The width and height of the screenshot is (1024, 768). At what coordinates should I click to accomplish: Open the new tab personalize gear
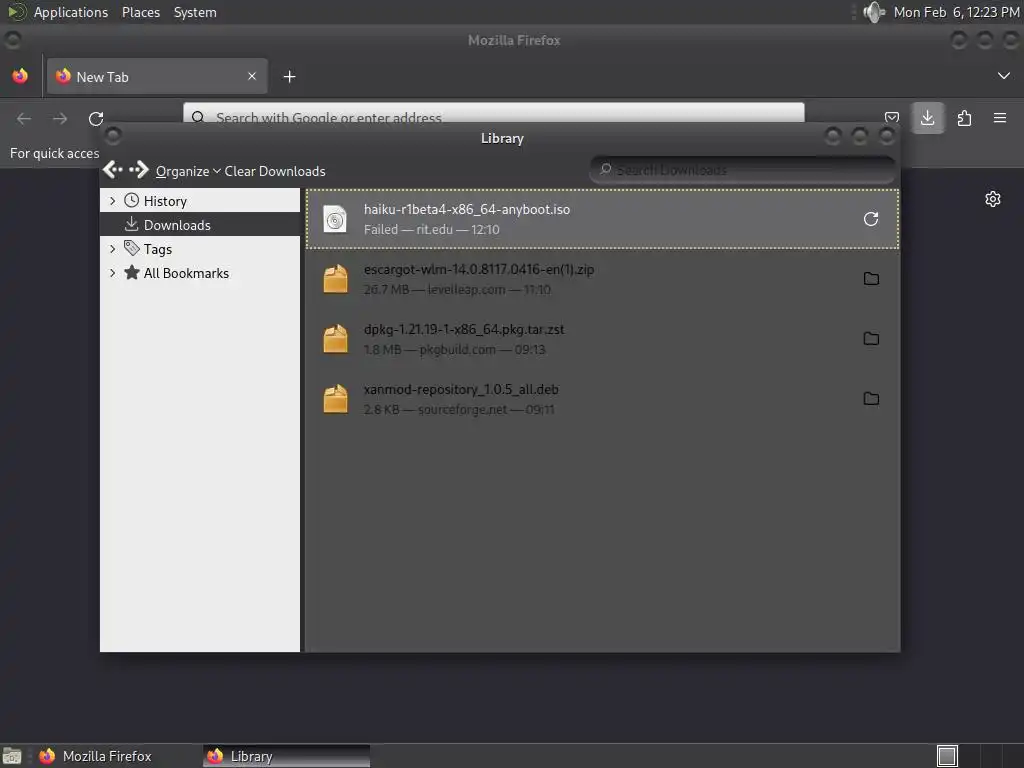pyautogui.click(x=993, y=199)
